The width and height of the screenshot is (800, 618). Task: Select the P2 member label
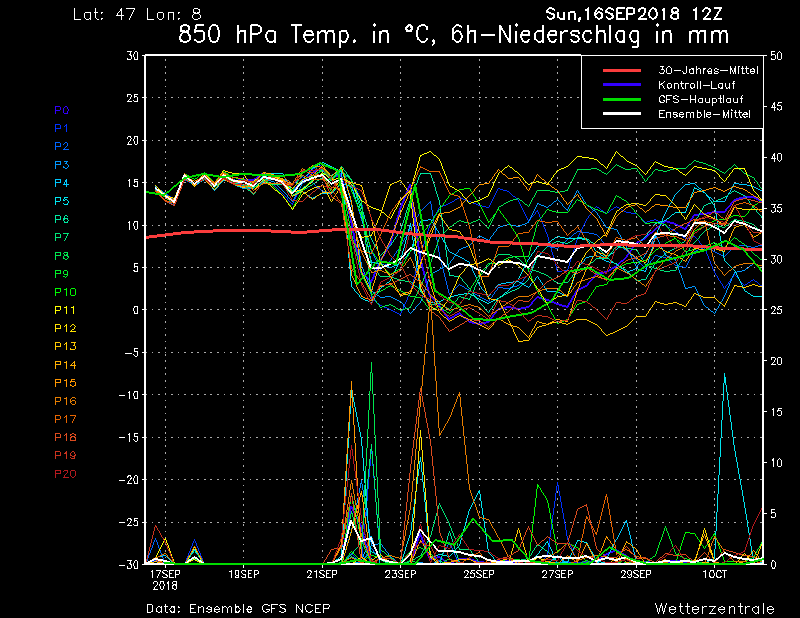click(x=62, y=146)
